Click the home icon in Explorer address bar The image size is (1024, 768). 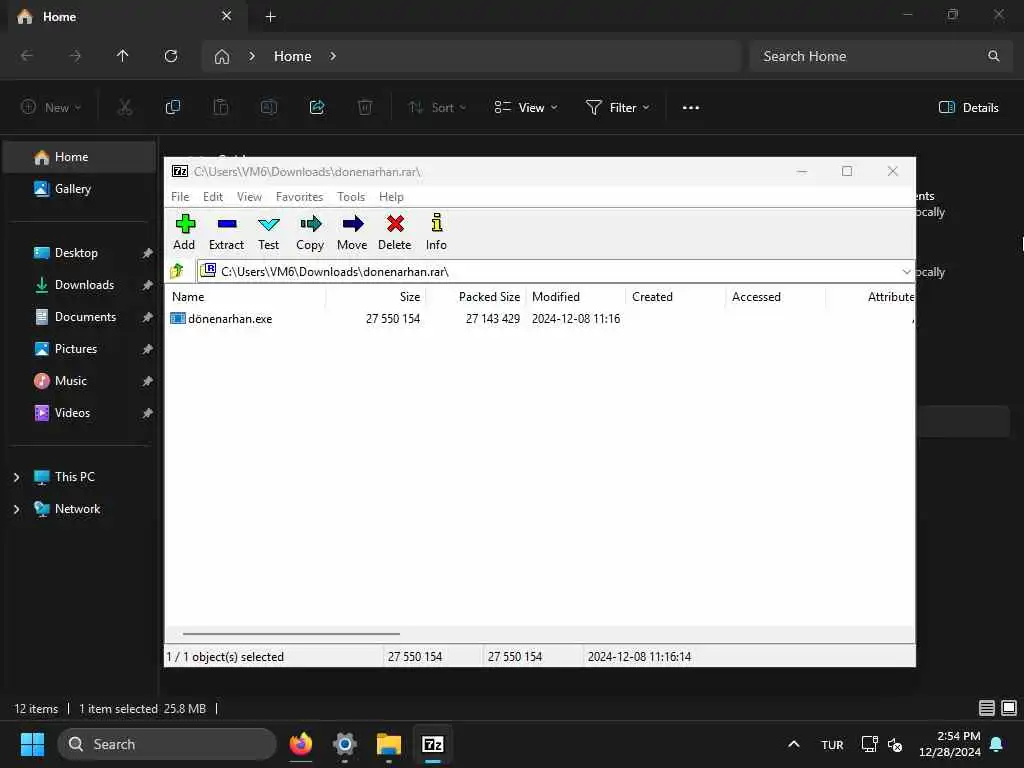222,57
